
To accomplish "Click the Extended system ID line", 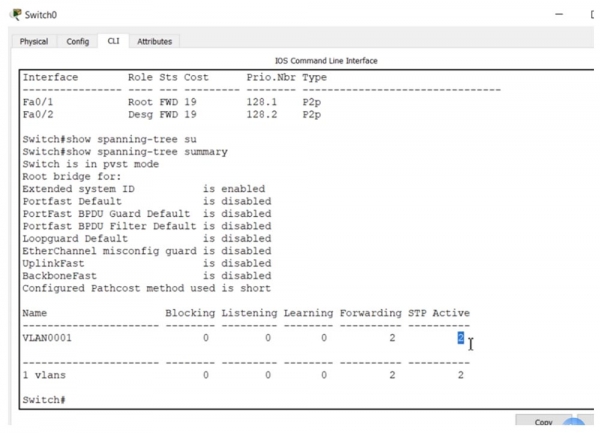I will click(143, 189).
